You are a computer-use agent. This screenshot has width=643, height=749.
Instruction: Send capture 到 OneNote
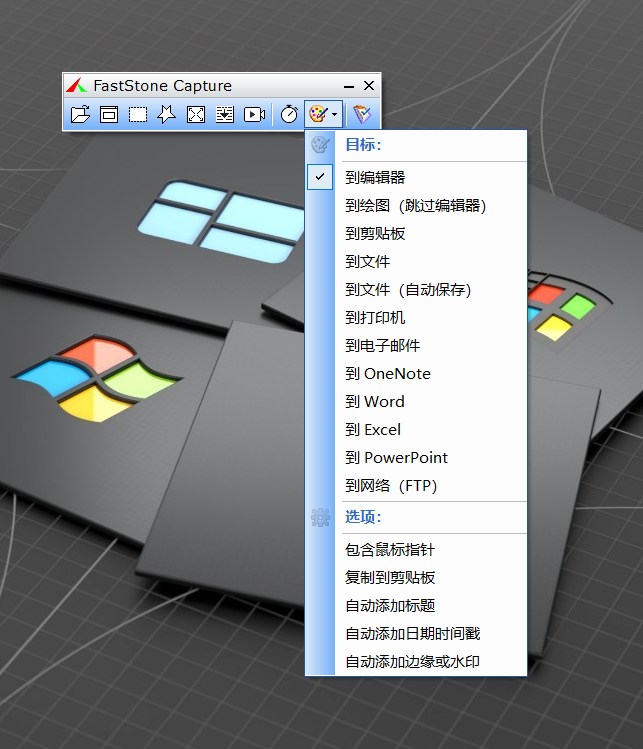click(x=416, y=374)
